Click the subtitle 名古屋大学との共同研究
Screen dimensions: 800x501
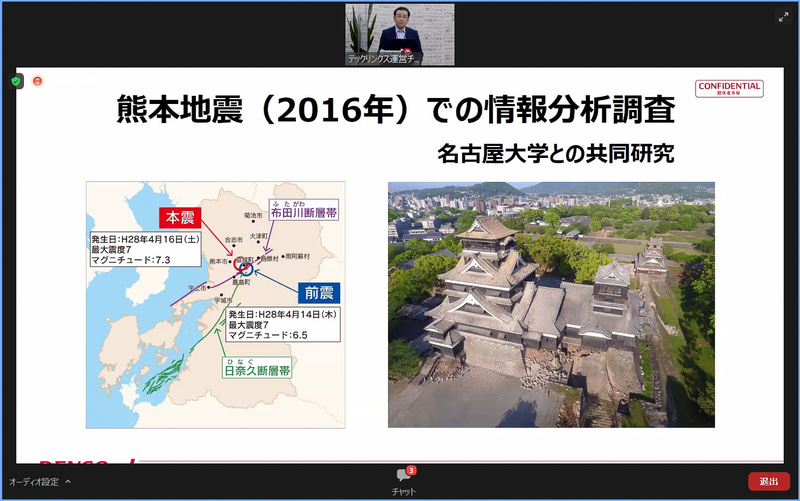tap(556, 153)
